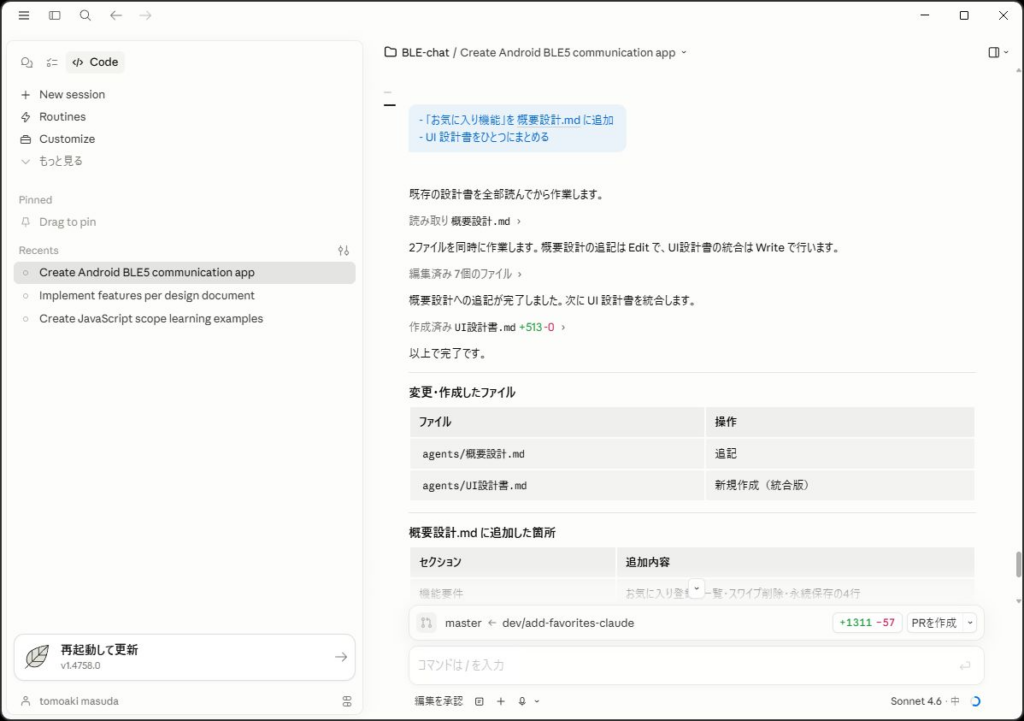Viewport: 1024px width, 721px height.
Task: Open search with magnifier icon
Action: click(x=85, y=15)
